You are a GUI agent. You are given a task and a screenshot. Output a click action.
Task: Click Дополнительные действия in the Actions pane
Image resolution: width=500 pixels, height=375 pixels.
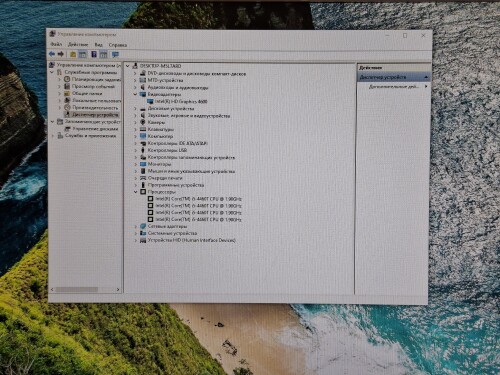tap(393, 87)
